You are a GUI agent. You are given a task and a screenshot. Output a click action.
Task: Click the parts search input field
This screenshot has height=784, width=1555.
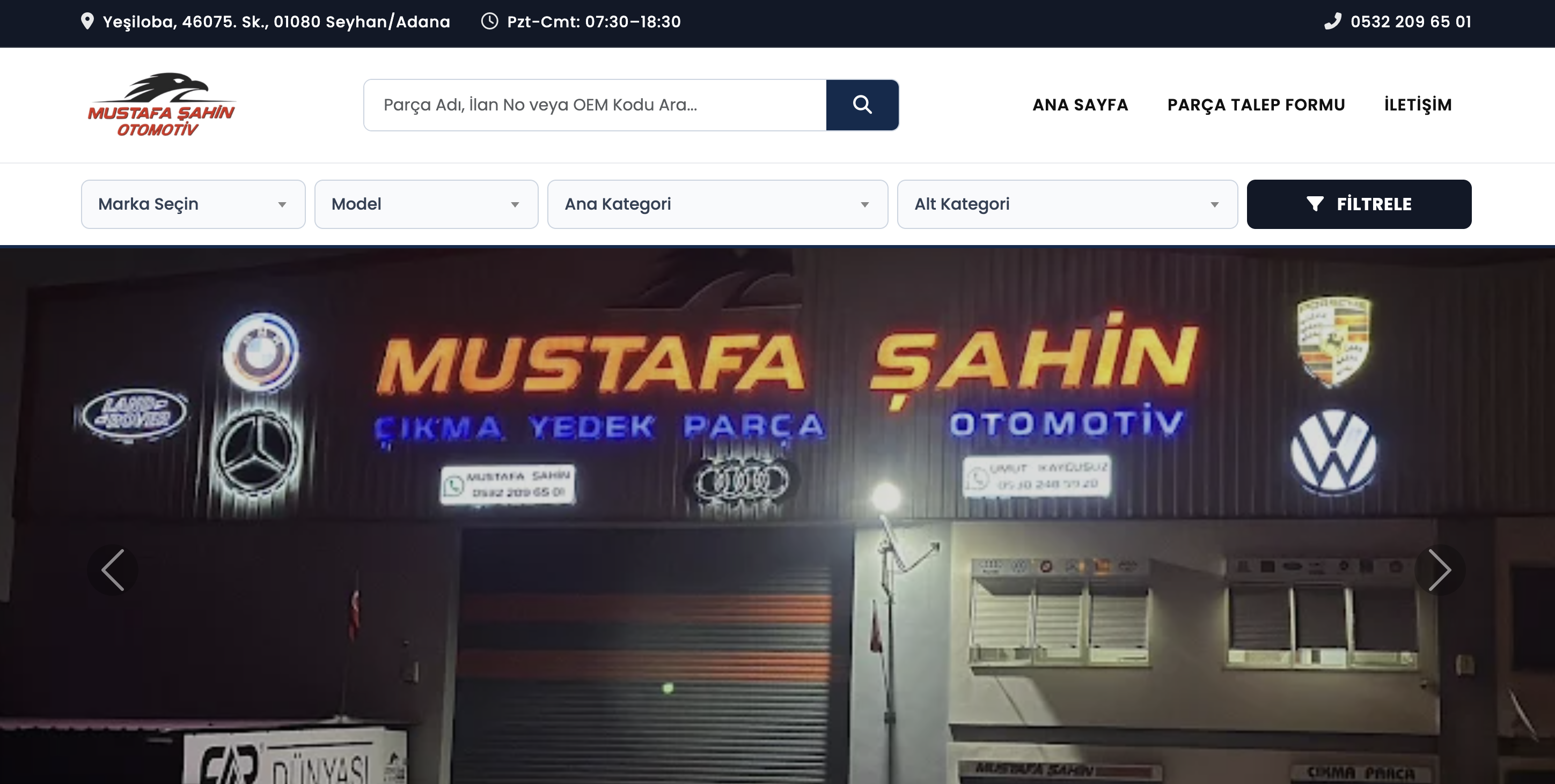595,105
